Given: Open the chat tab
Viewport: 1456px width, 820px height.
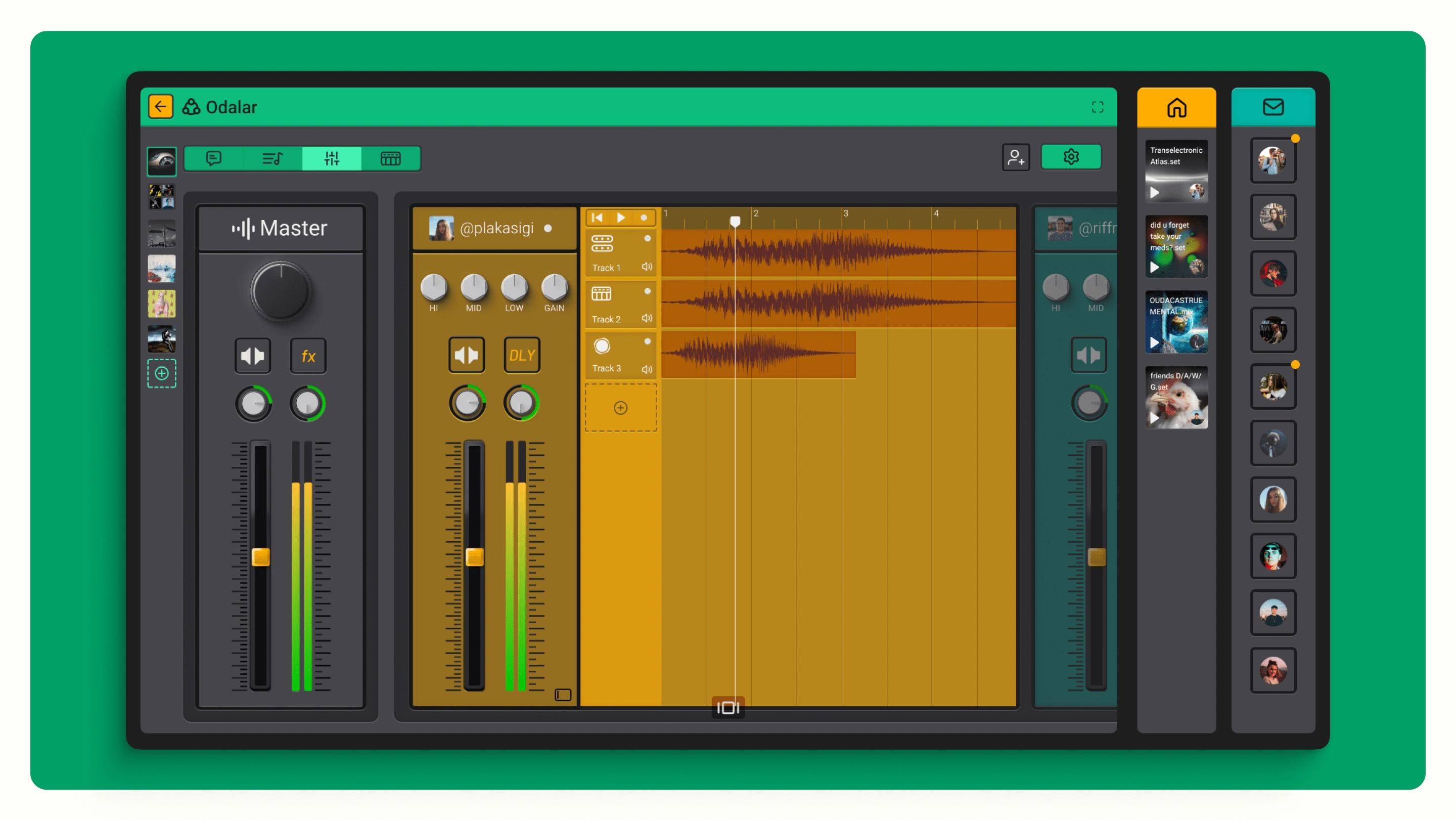Looking at the screenshot, I should (214, 158).
